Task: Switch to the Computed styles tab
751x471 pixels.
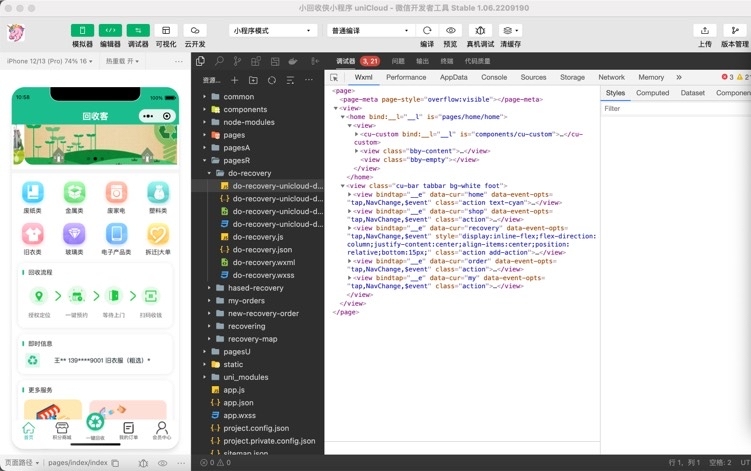Action: 652,93
